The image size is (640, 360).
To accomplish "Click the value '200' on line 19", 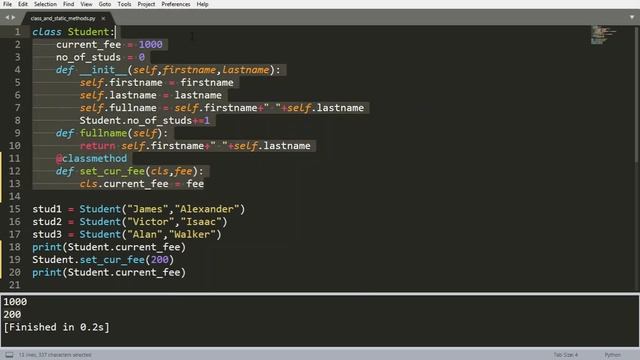I will point(159,260).
